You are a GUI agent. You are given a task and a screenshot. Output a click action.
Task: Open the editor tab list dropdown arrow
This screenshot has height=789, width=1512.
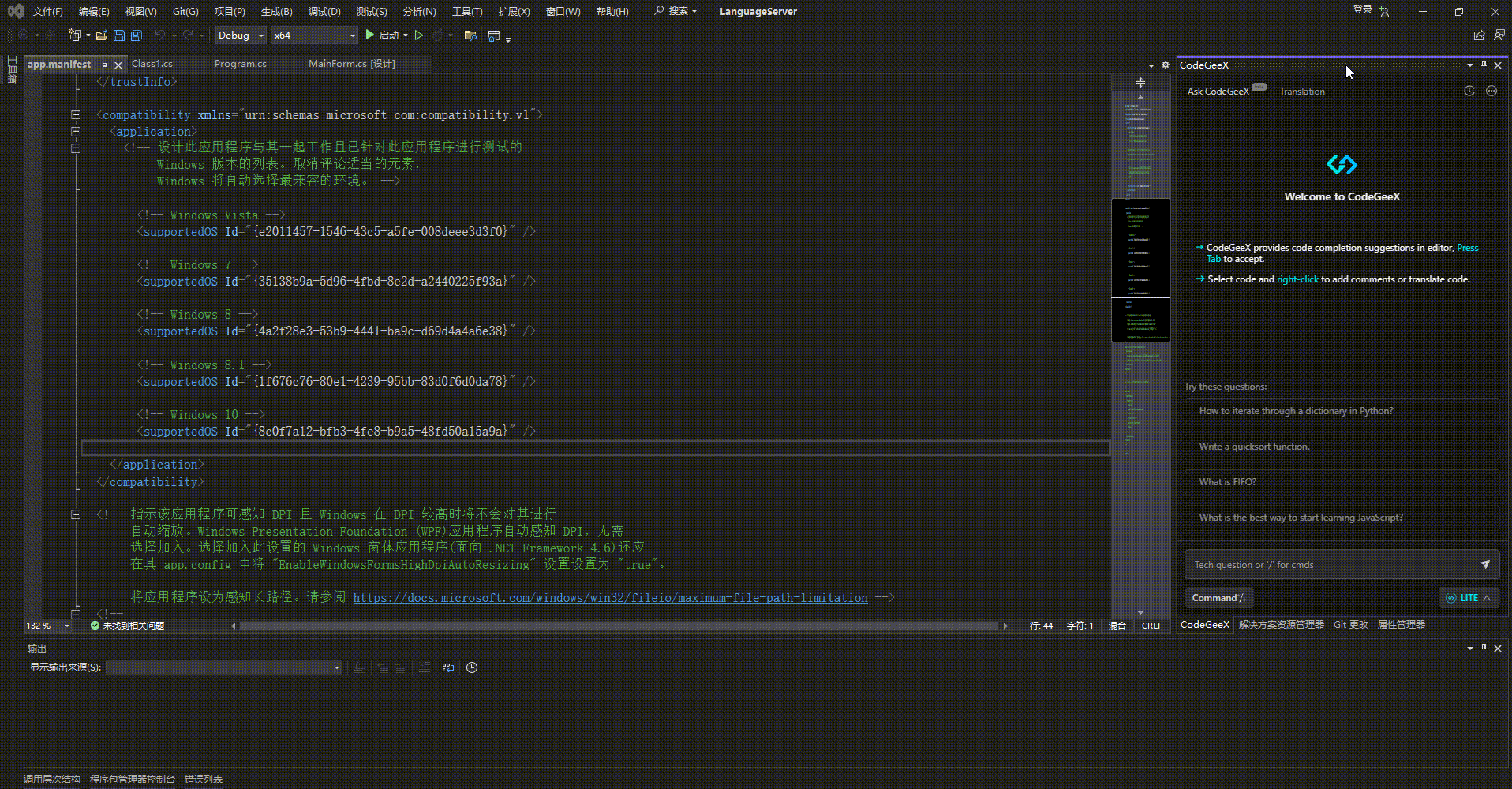(1151, 65)
